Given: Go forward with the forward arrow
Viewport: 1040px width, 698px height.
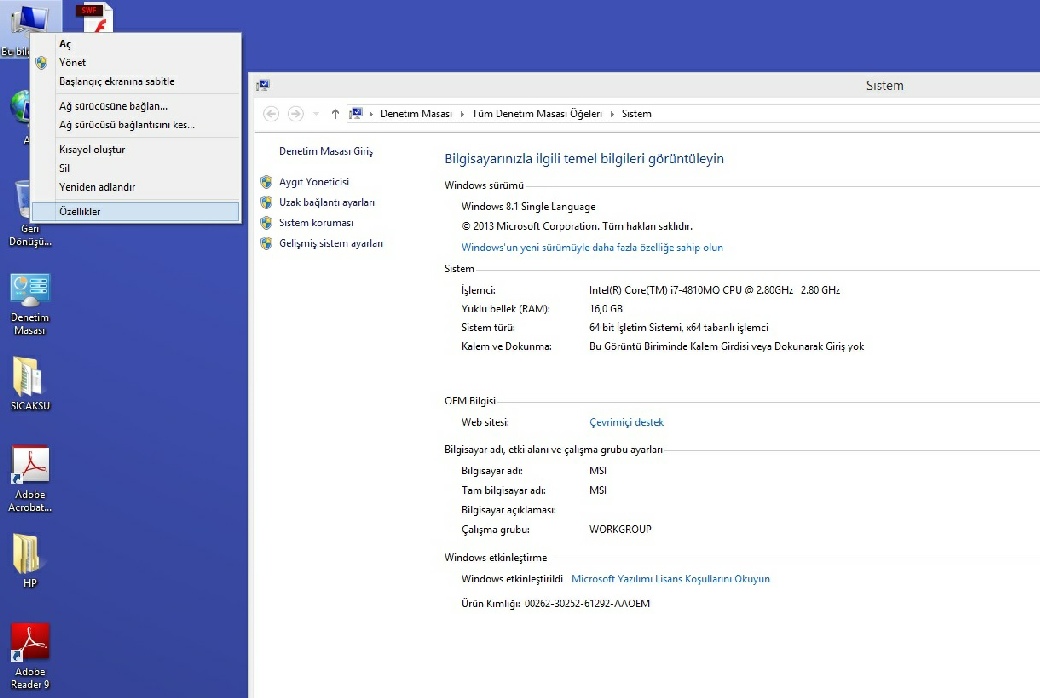Looking at the screenshot, I should 296,114.
